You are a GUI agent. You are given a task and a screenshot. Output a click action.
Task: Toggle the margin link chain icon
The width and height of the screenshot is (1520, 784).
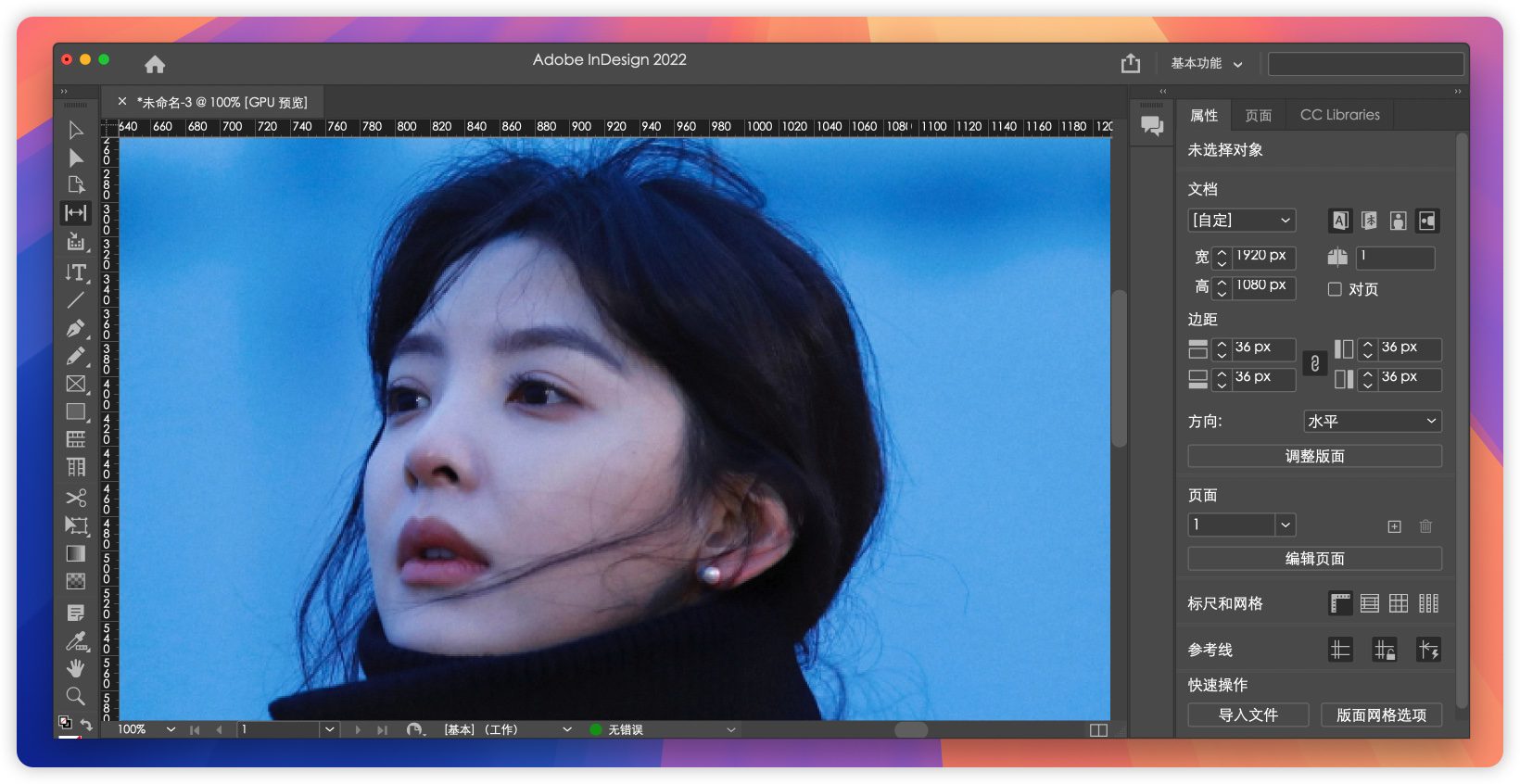(1314, 363)
